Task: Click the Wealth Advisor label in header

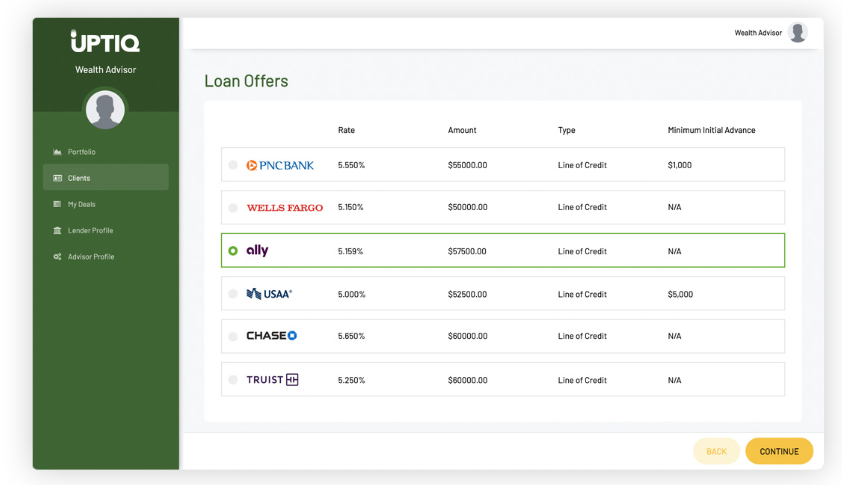Action: click(758, 33)
